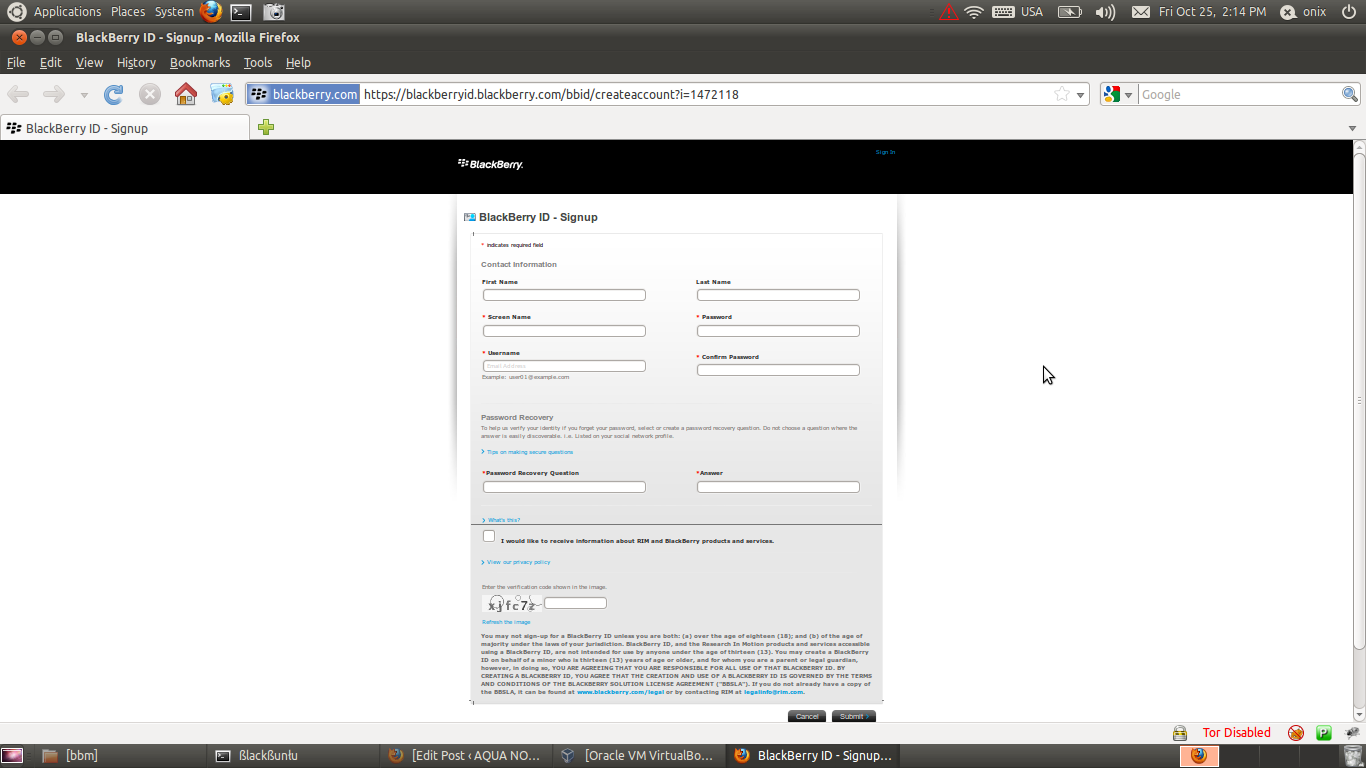Image resolution: width=1366 pixels, height=768 pixels.
Task: Open the volume speaker indicator
Action: click(x=1105, y=12)
